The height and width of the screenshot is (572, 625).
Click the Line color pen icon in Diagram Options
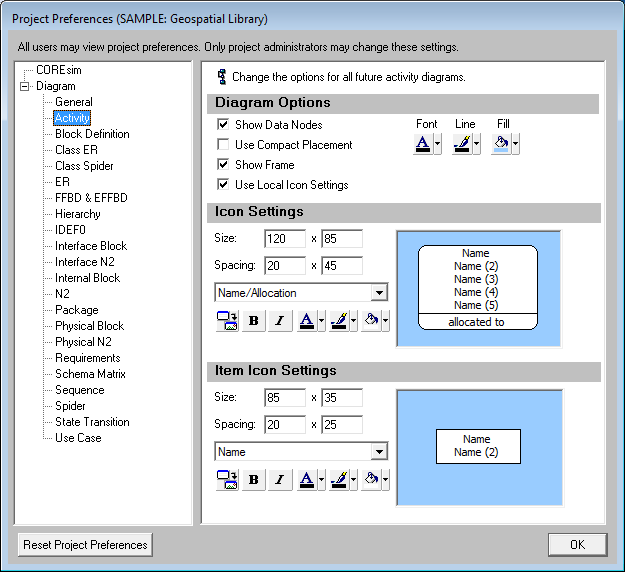click(x=460, y=144)
